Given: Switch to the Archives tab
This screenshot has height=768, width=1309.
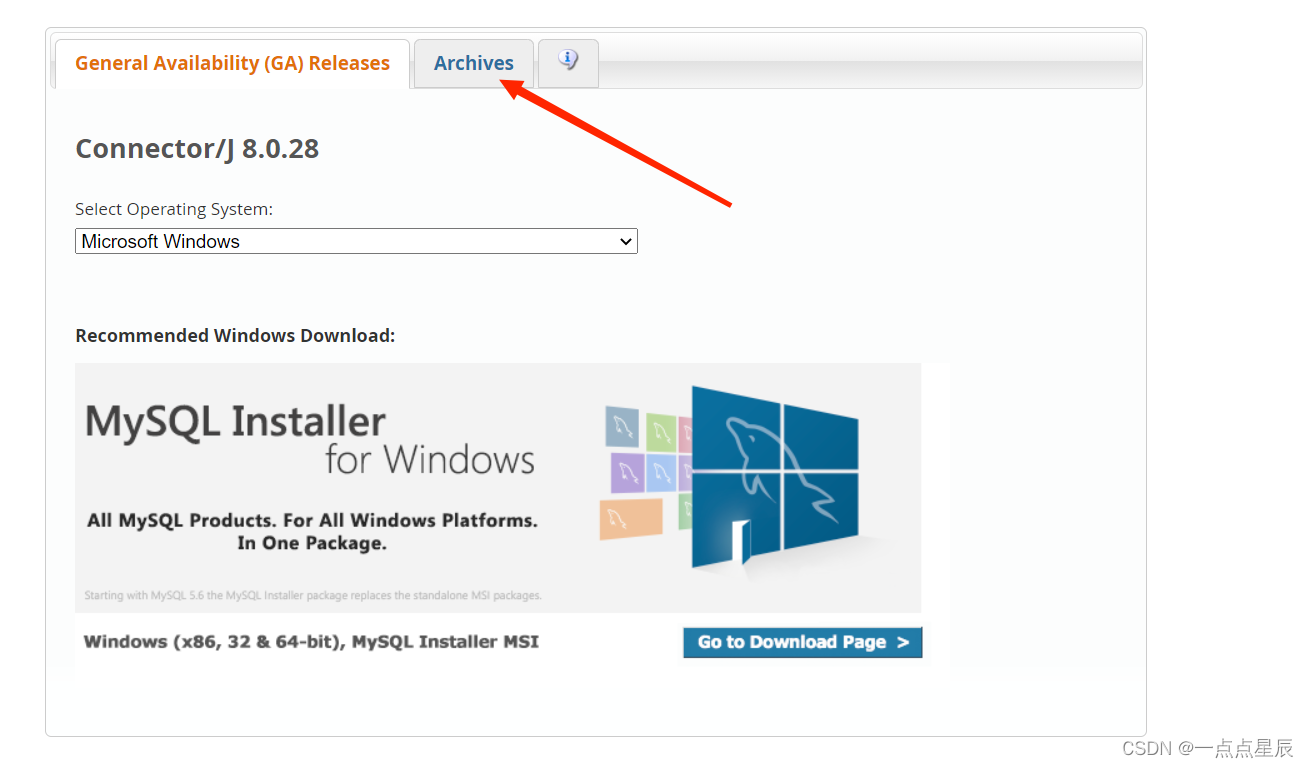Looking at the screenshot, I should (474, 63).
